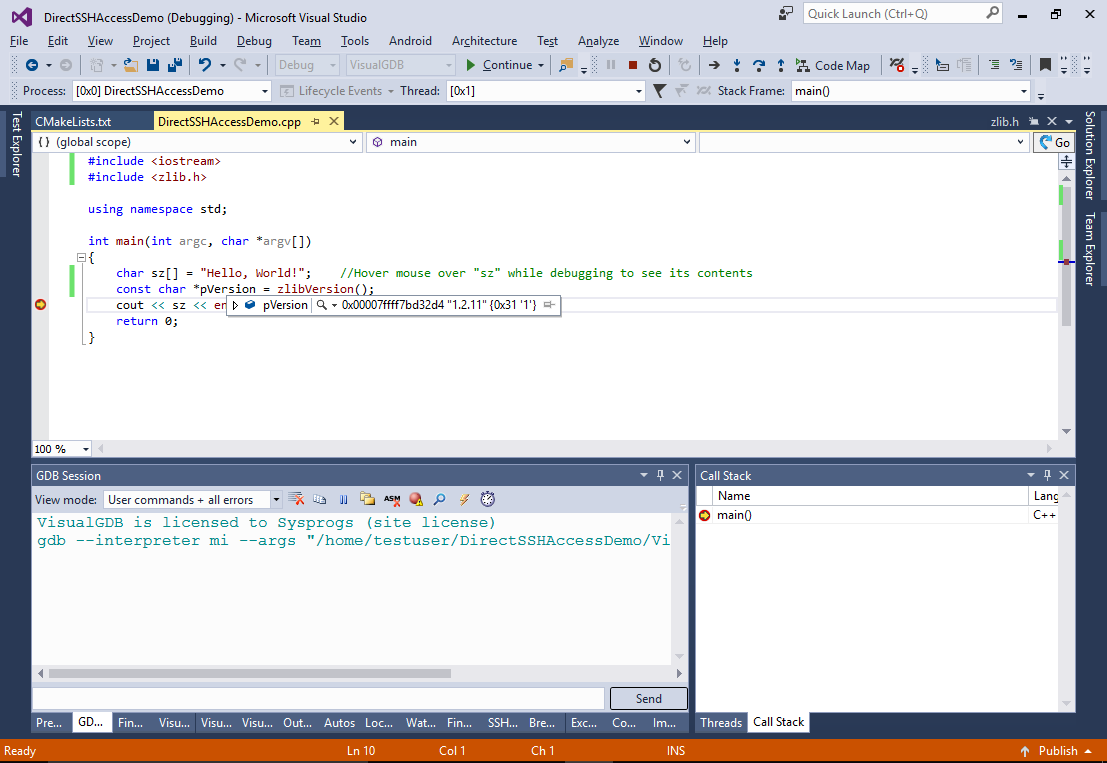The height and width of the screenshot is (763, 1107).
Task: Click the Step Into arrow icon
Action: point(737,65)
